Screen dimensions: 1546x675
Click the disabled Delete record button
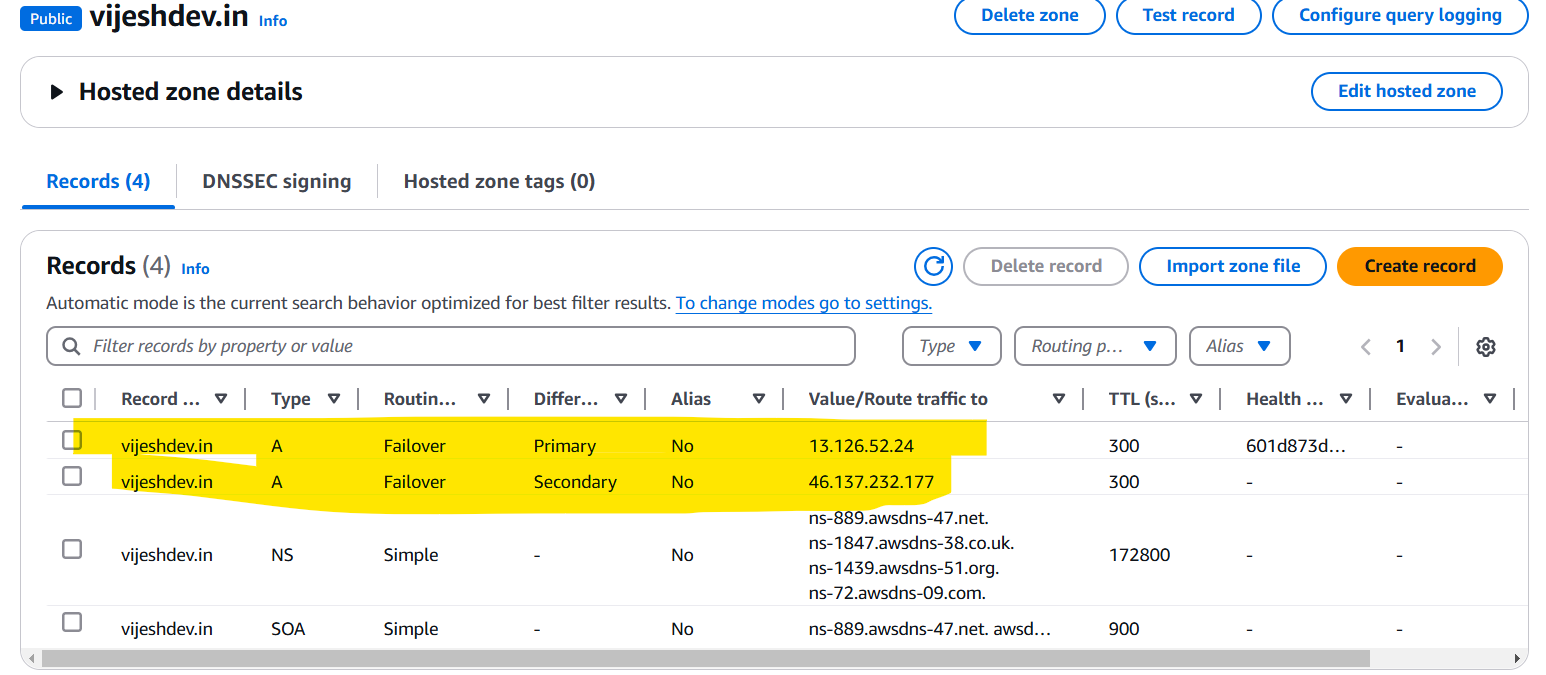tap(1046, 266)
